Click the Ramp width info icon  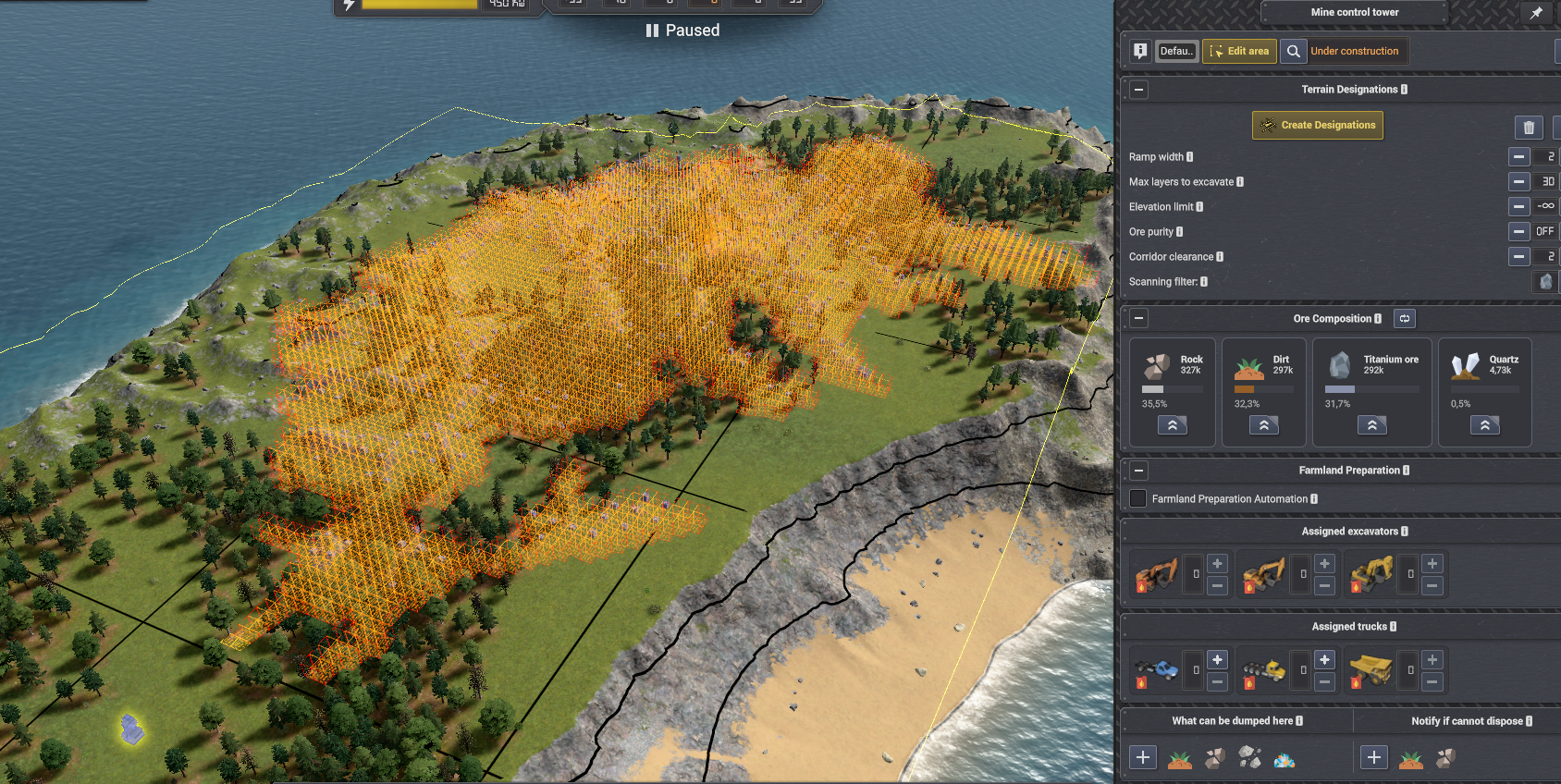pos(1189,157)
